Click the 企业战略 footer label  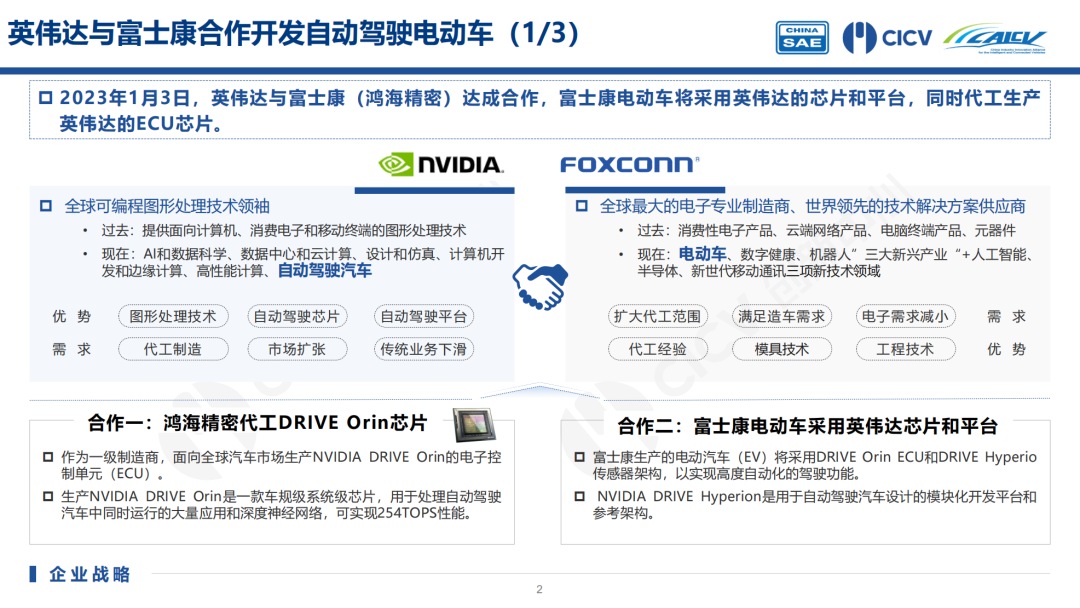(90, 574)
